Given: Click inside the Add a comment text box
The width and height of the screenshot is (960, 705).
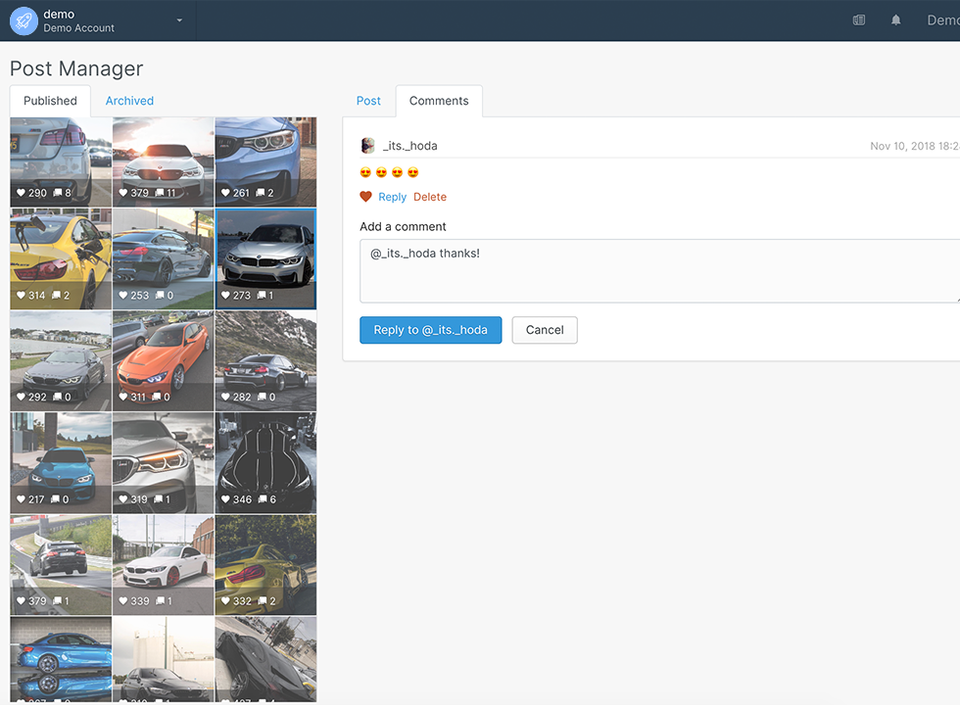Looking at the screenshot, I should click(658, 270).
